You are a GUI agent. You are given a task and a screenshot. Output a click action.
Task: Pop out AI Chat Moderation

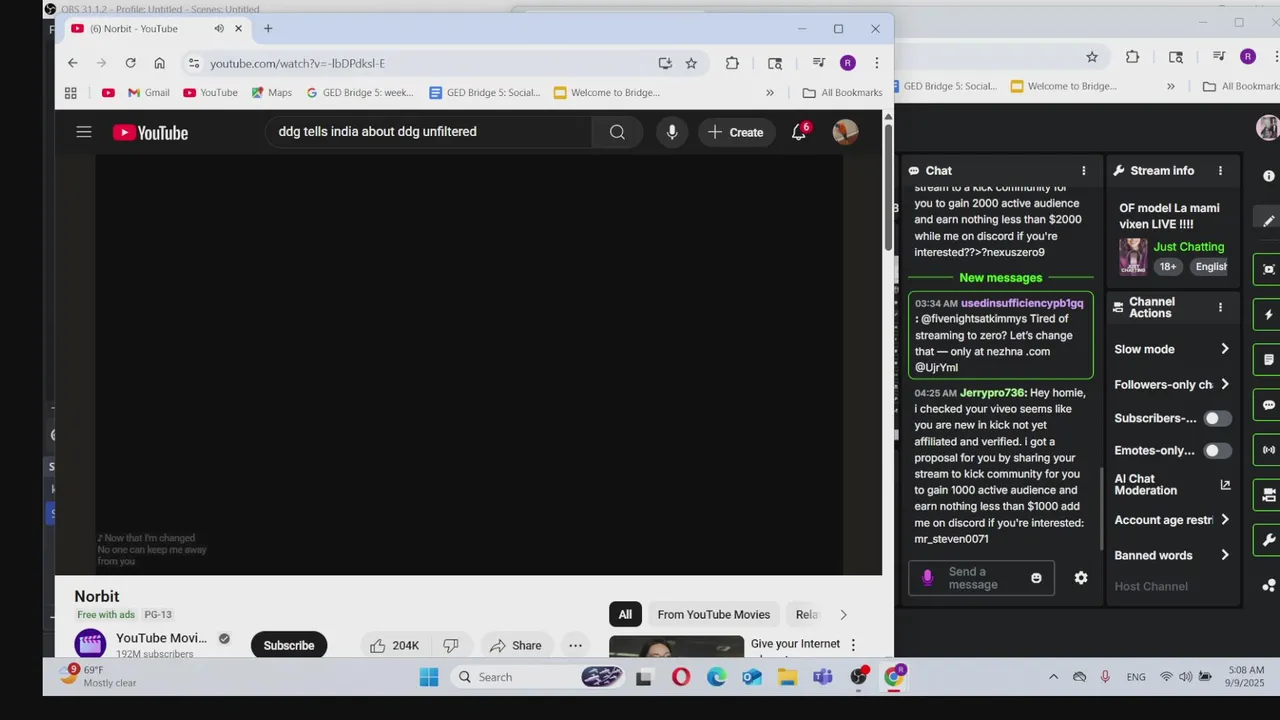1225,485
